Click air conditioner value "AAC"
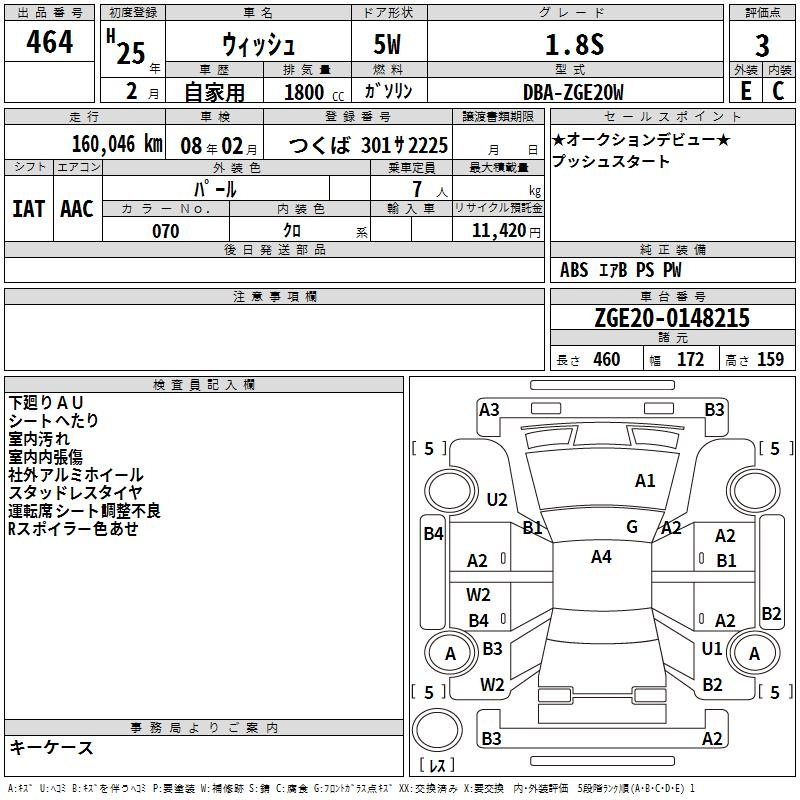 pyautogui.click(x=77, y=209)
